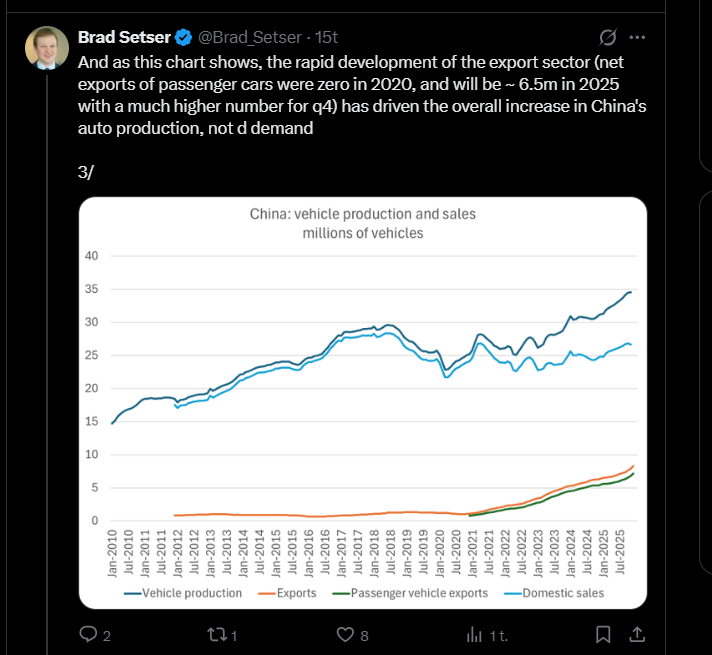712x655 pixels.
Task: Open Brad Setser's profile picture
Action: (x=48, y=47)
